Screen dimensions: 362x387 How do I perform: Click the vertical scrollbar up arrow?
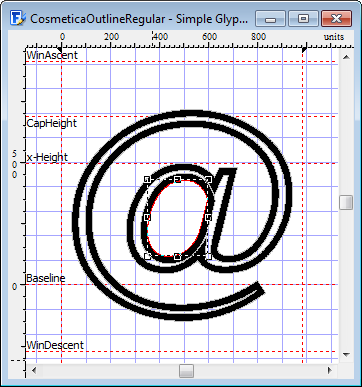click(x=346, y=57)
